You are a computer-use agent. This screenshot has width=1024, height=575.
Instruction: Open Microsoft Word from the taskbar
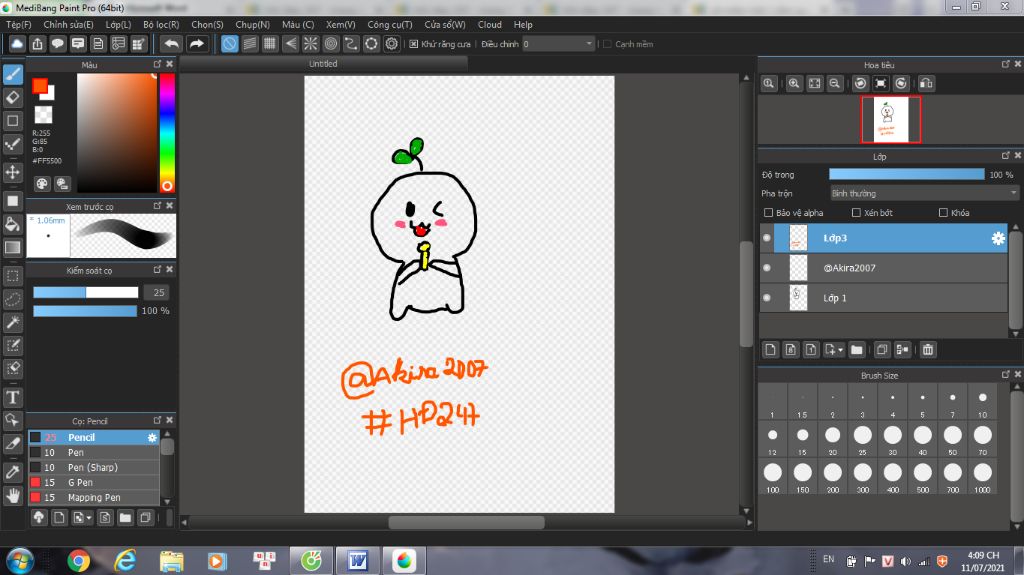coord(357,561)
